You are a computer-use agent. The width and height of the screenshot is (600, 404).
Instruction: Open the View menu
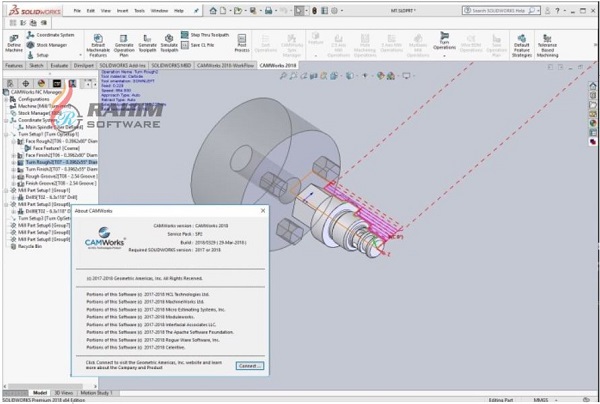pos(106,11)
